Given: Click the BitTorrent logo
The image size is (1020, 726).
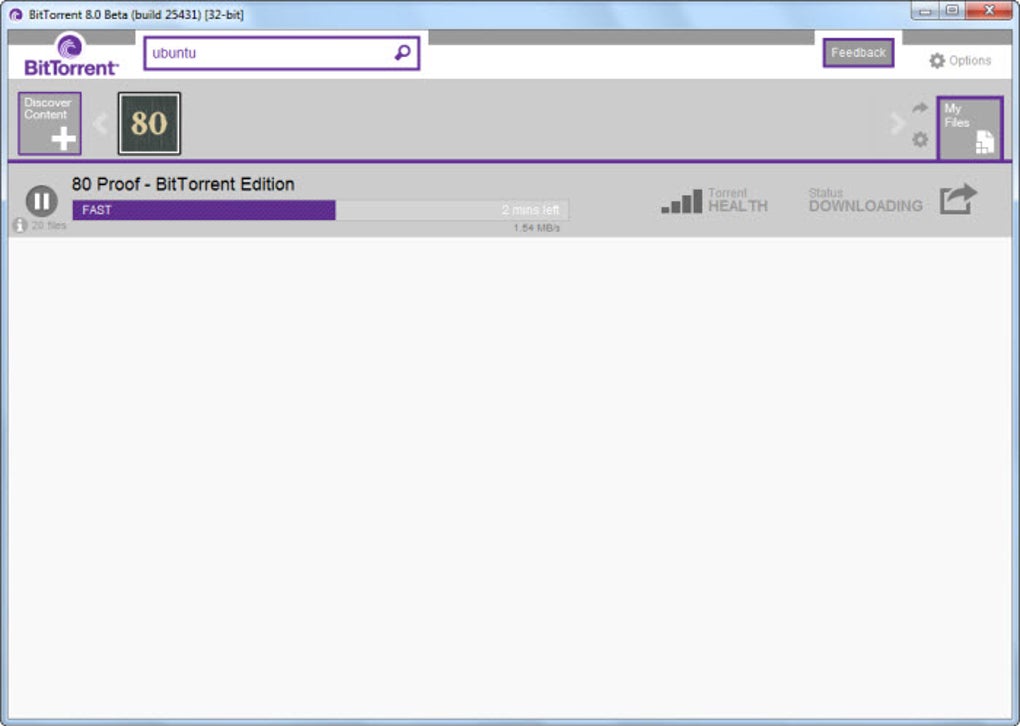Looking at the screenshot, I should pyautogui.click(x=71, y=56).
